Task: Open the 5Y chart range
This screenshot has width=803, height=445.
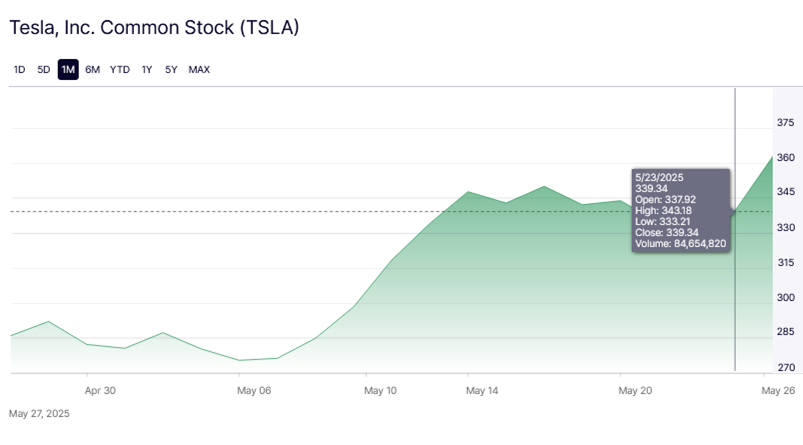Action: coord(171,69)
